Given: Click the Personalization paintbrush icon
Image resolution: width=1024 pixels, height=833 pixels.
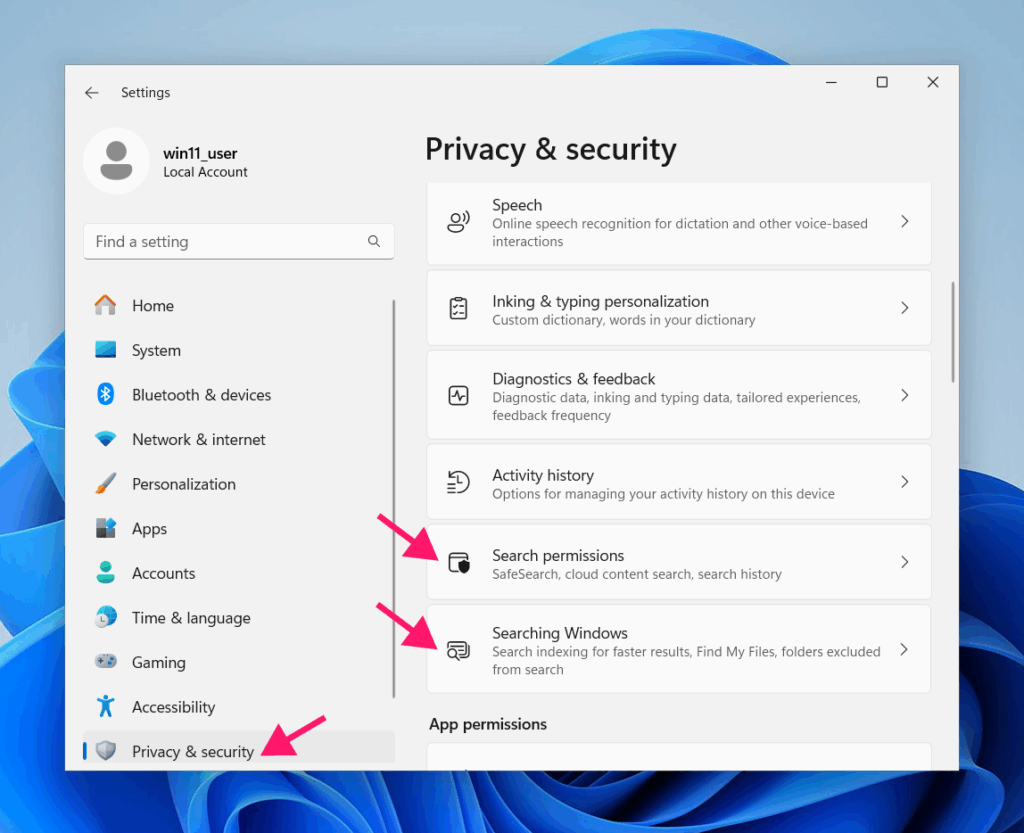Looking at the screenshot, I should [105, 484].
